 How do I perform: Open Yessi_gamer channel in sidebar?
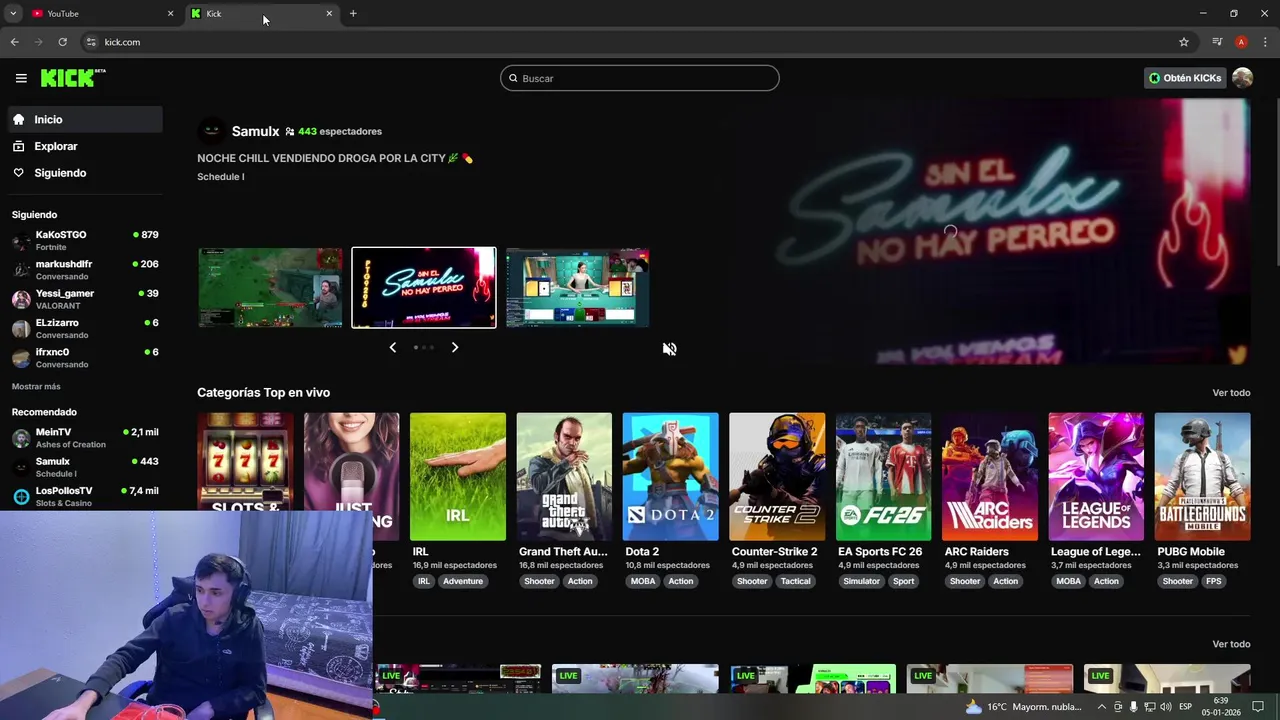coord(85,299)
